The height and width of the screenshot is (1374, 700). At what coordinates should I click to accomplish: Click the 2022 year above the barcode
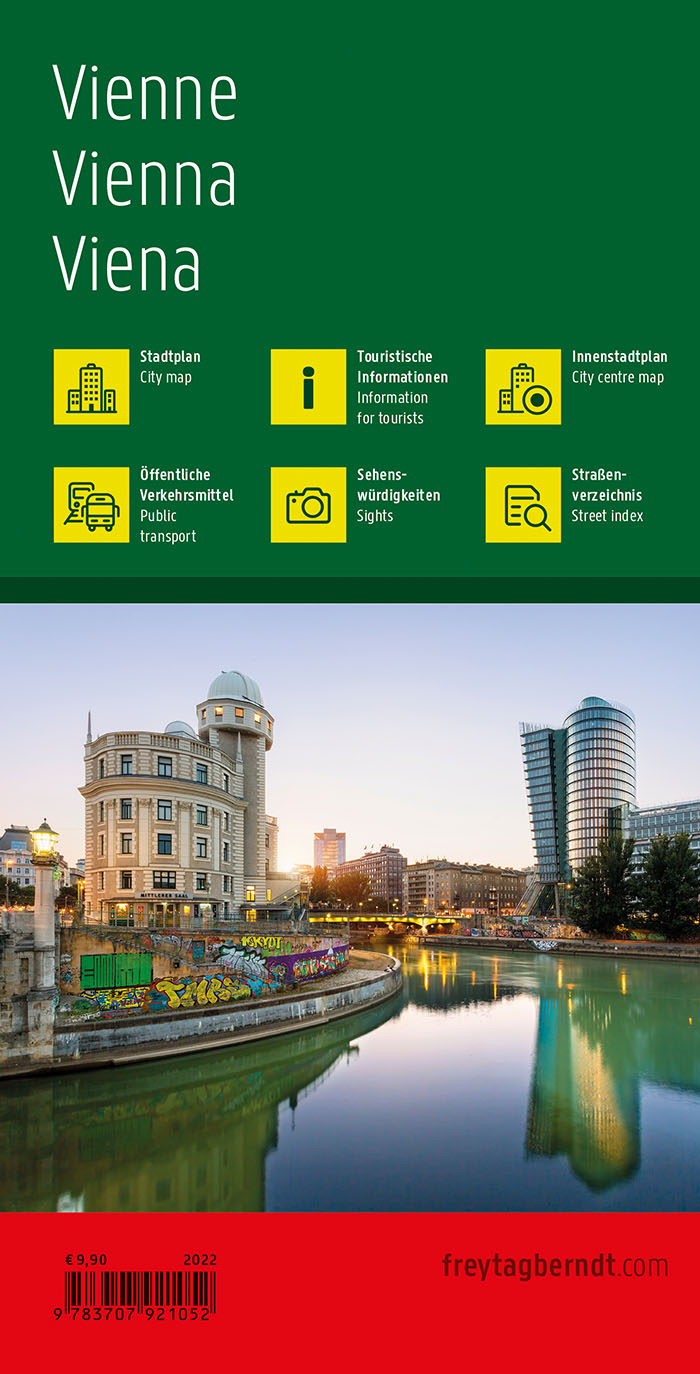(x=200, y=1260)
